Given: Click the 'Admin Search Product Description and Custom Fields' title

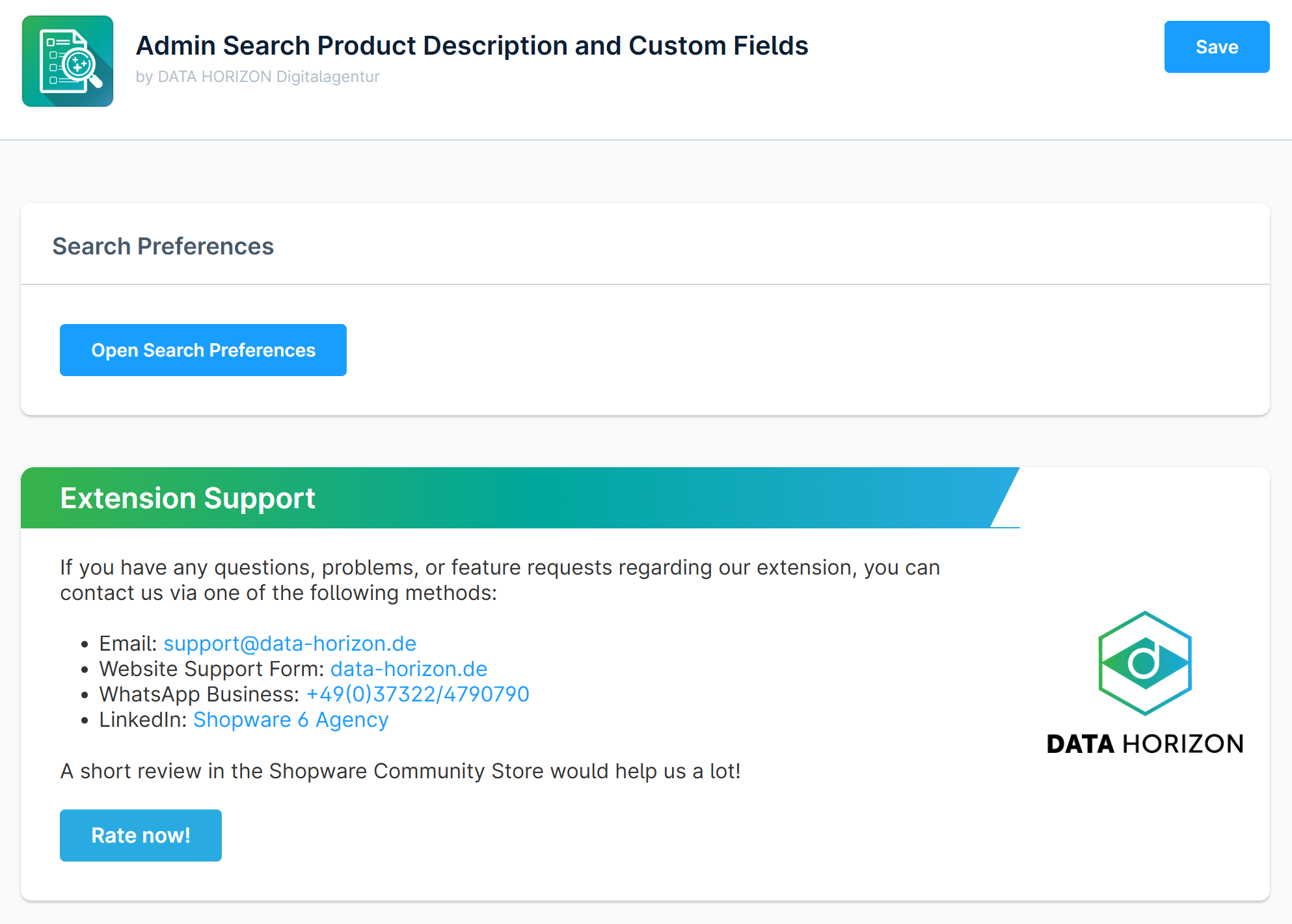Looking at the screenshot, I should [x=472, y=46].
